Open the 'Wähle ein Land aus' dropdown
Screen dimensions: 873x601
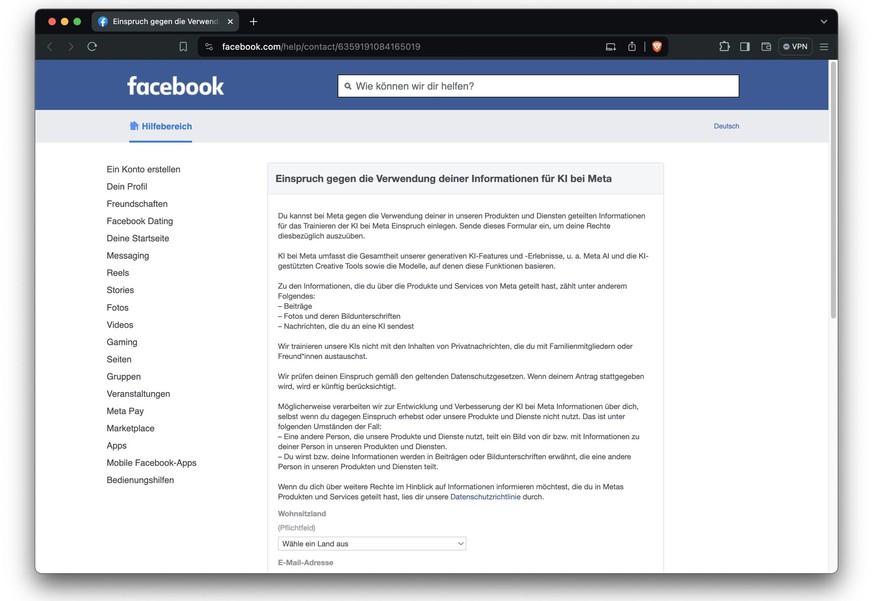point(372,544)
